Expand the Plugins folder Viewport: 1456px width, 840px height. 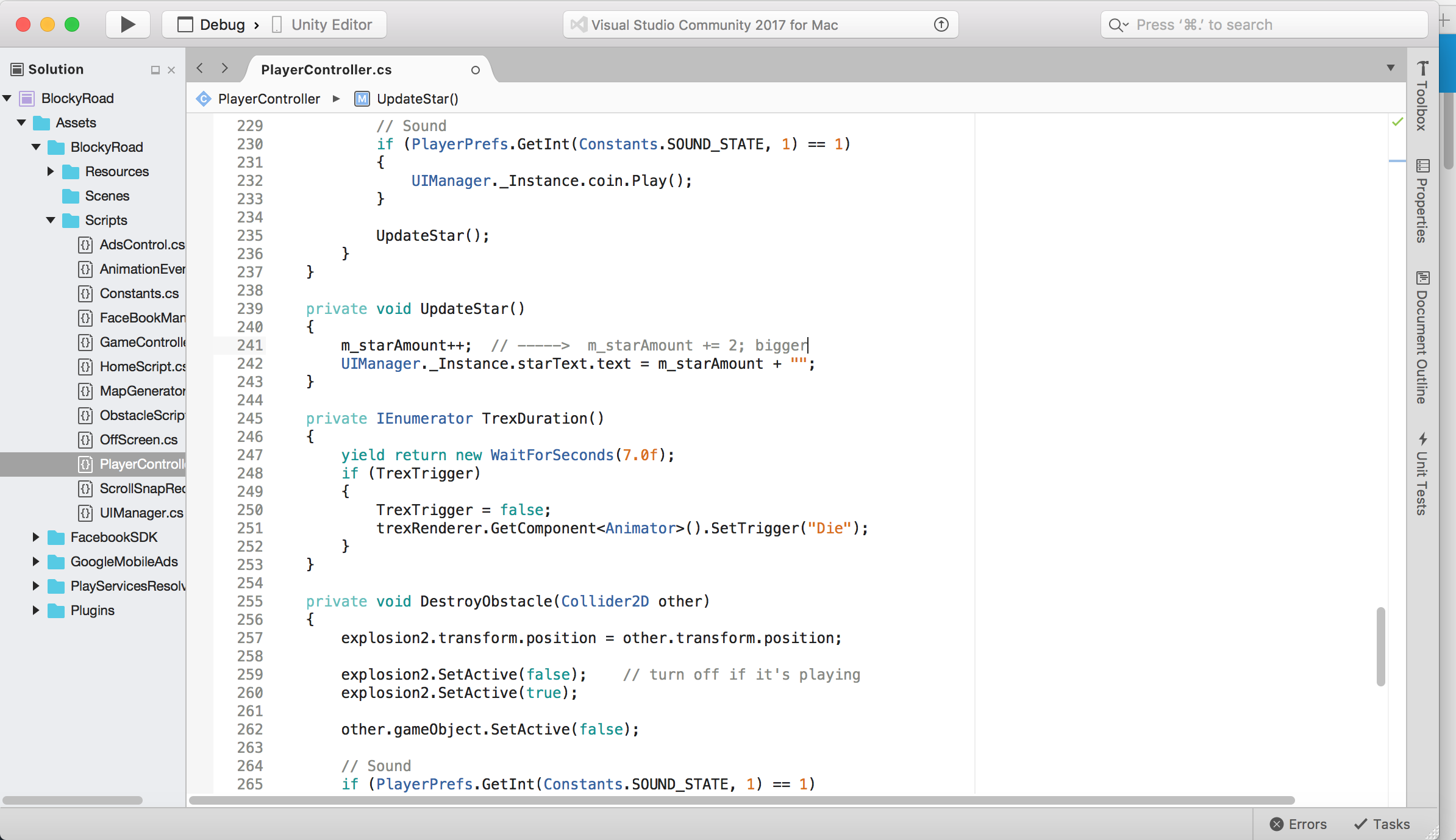tap(36, 610)
